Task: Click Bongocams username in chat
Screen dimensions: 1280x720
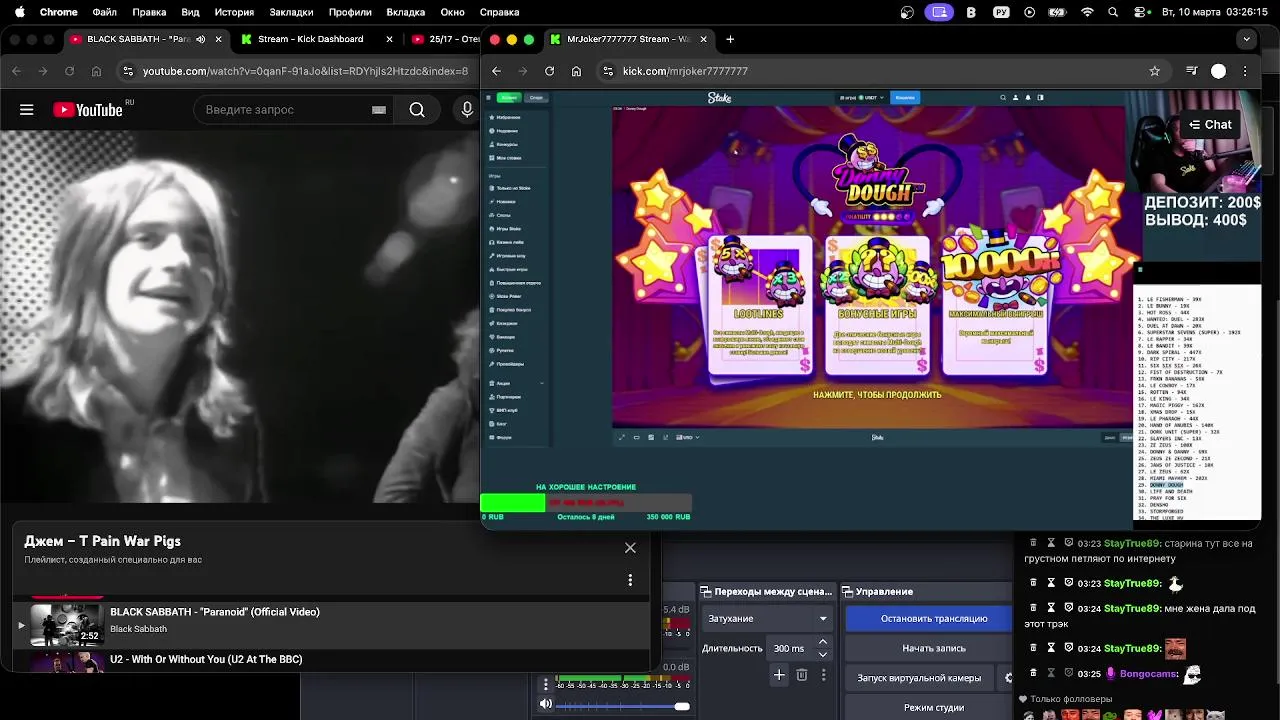Action: (1149, 674)
